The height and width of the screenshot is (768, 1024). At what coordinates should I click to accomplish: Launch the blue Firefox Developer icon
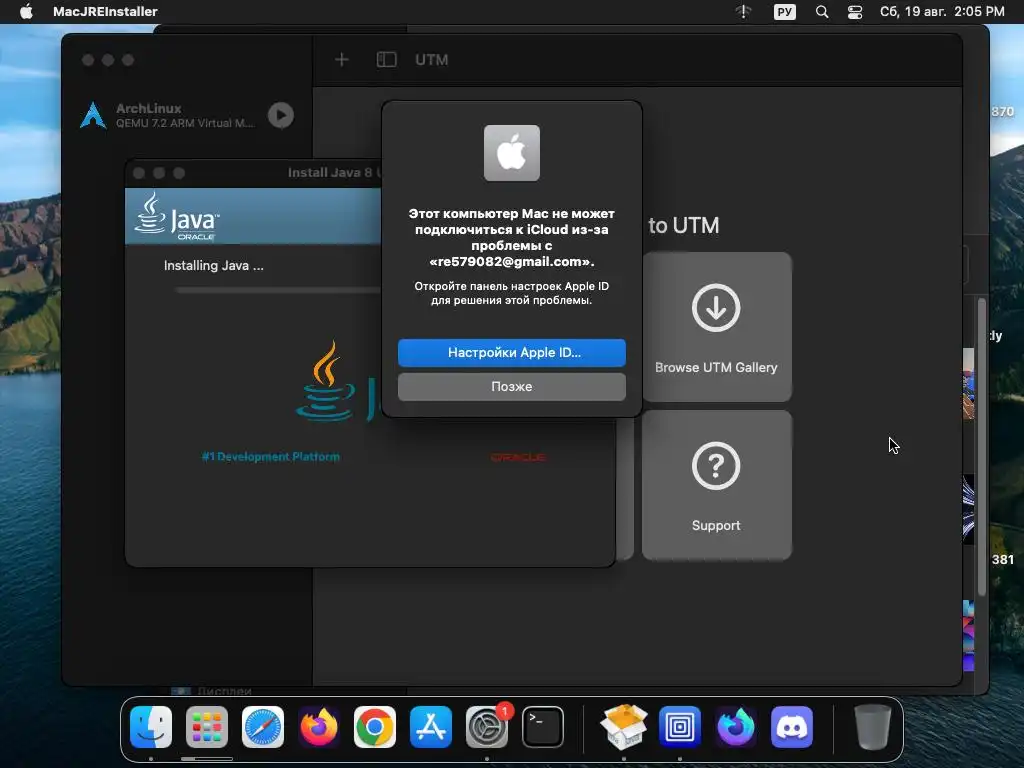pos(736,727)
